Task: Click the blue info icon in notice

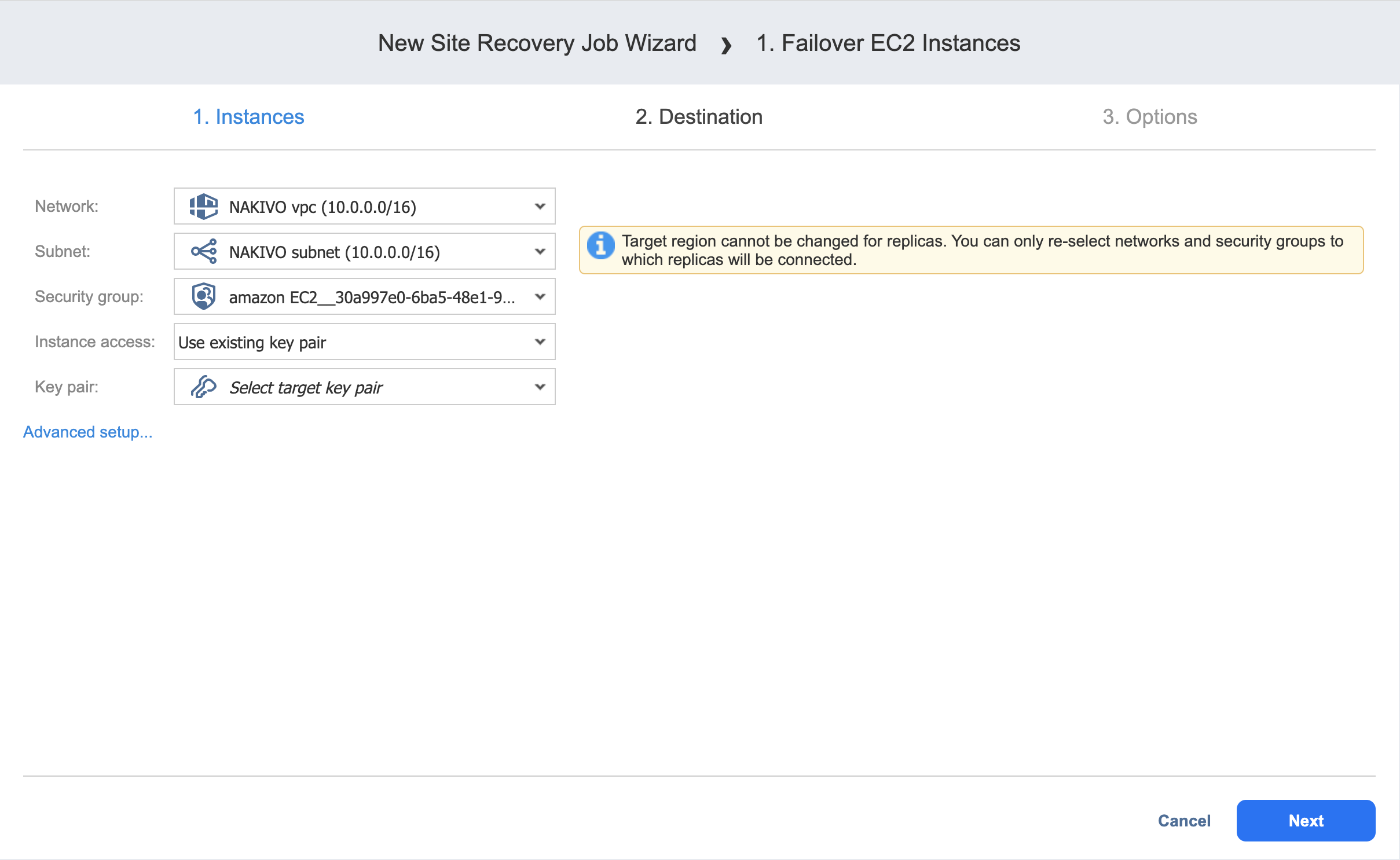Action: [x=600, y=245]
